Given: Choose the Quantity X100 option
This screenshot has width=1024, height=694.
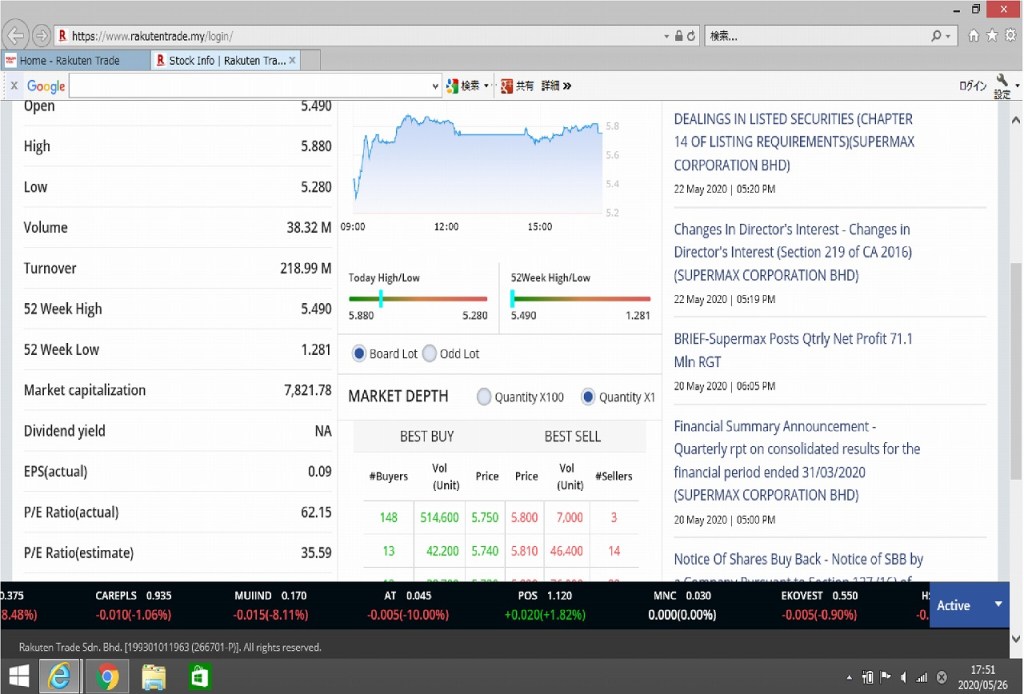Looking at the screenshot, I should pyautogui.click(x=485, y=397).
